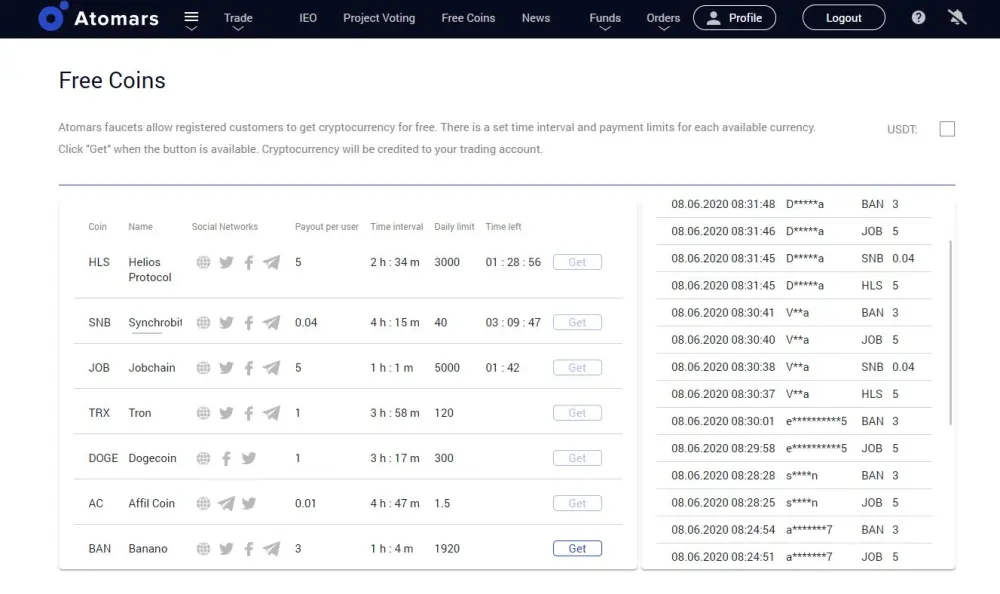Screen dimensions: 1000x594
Task: Click the Atomars logo icon
Action: 53,17
